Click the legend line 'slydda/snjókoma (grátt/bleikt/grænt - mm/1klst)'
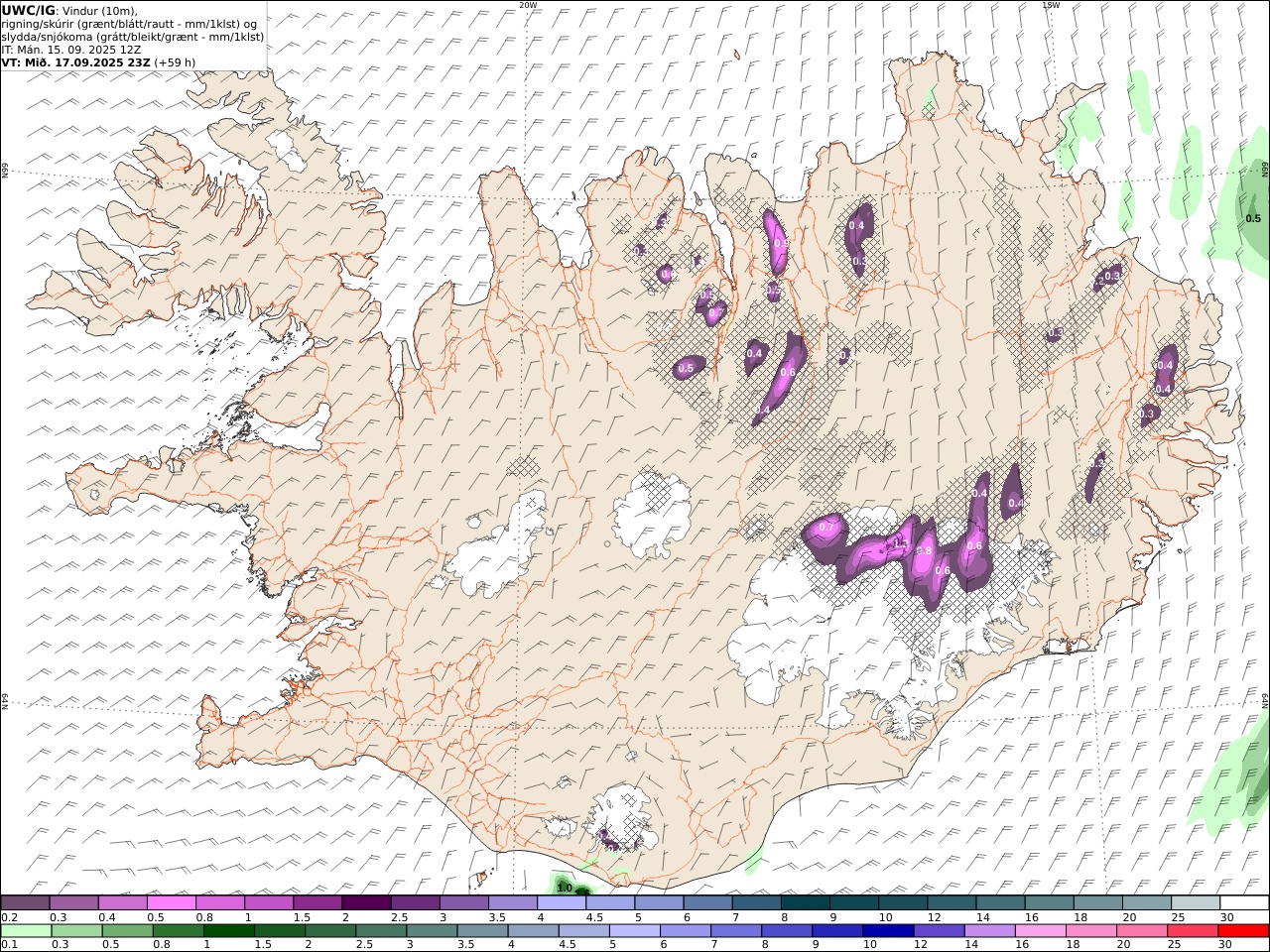Image resolution: width=1270 pixels, height=952 pixels. [x=133, y=37]
